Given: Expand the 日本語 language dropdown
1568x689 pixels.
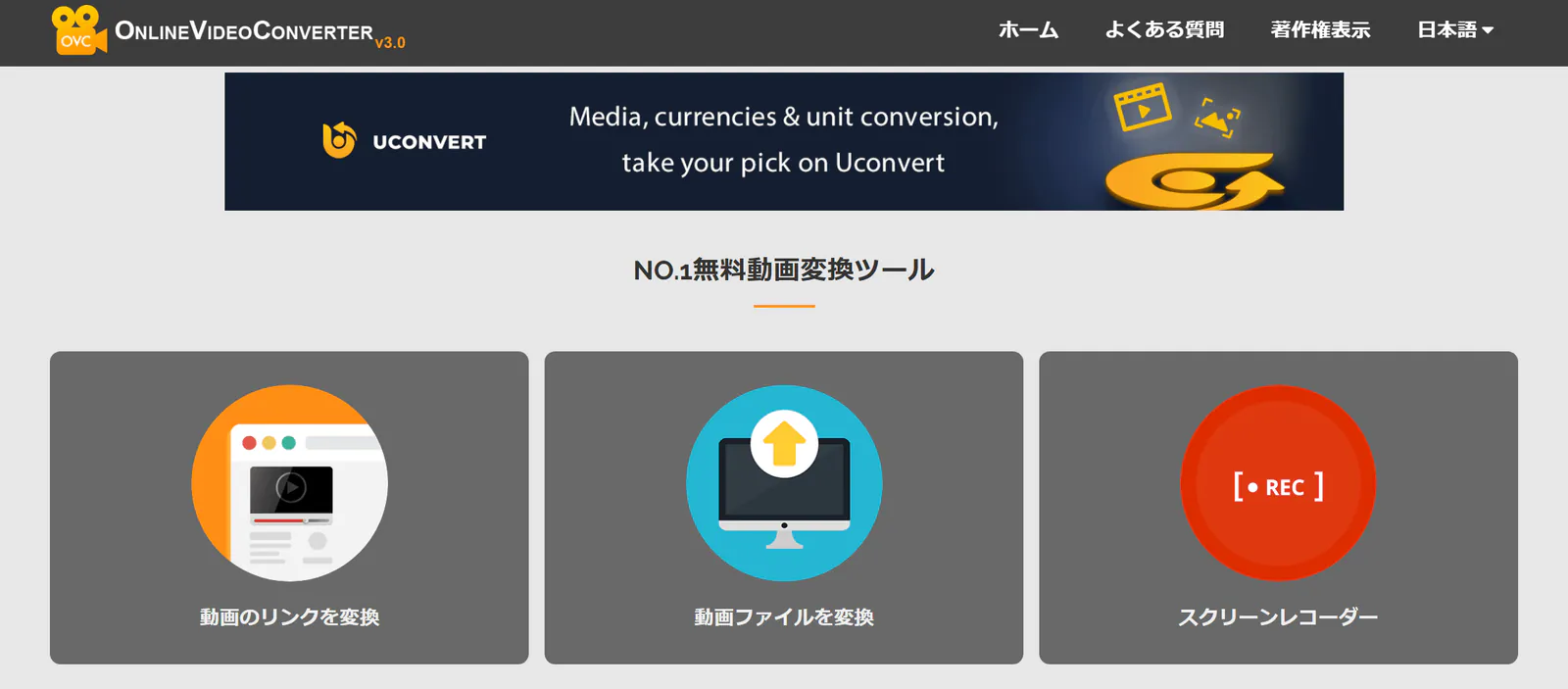Looking at the screenshot, I should pyautogui.click(x=1455, y=30).
